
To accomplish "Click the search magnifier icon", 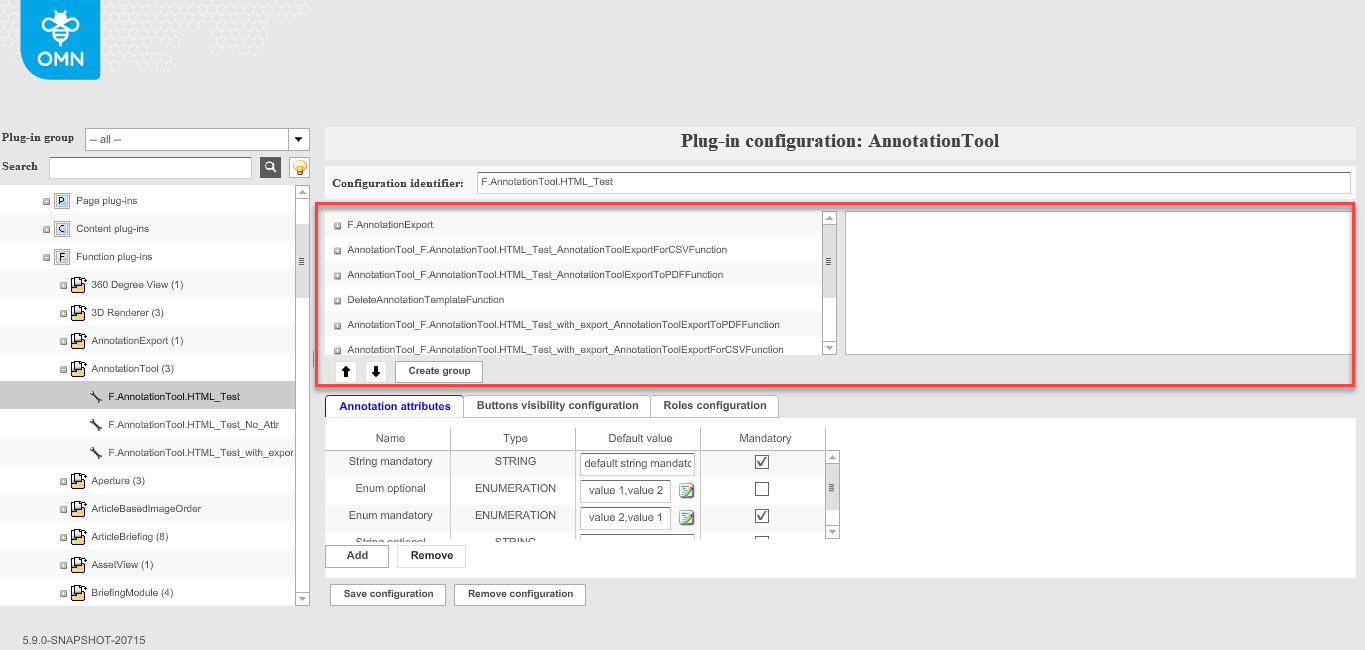I will point(269,167).
